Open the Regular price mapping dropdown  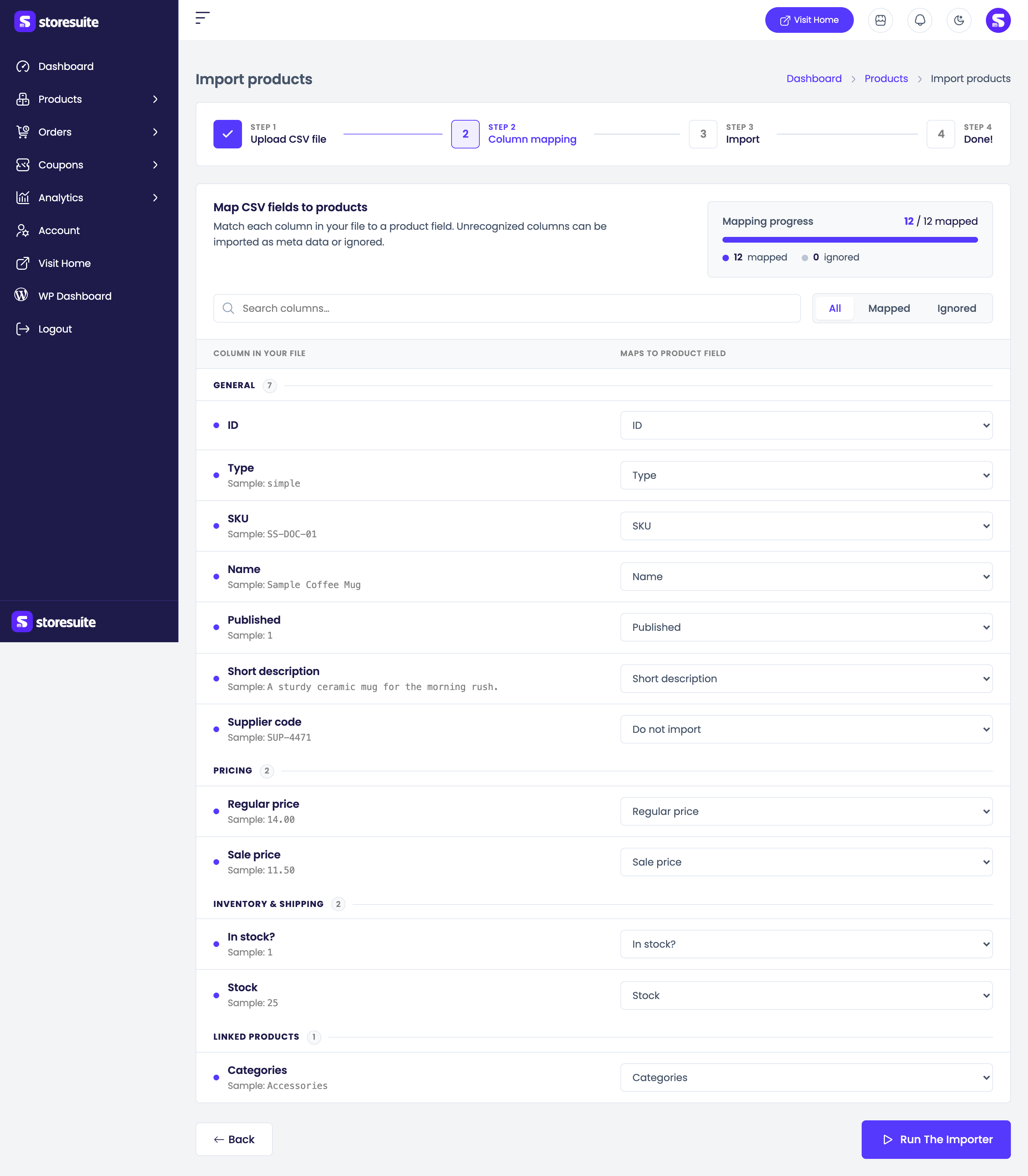click(806, 811)
